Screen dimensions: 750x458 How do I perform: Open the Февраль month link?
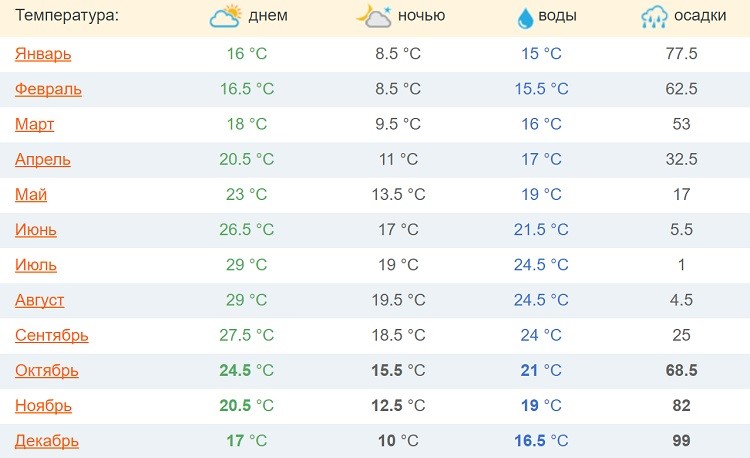tap(48, 89)
